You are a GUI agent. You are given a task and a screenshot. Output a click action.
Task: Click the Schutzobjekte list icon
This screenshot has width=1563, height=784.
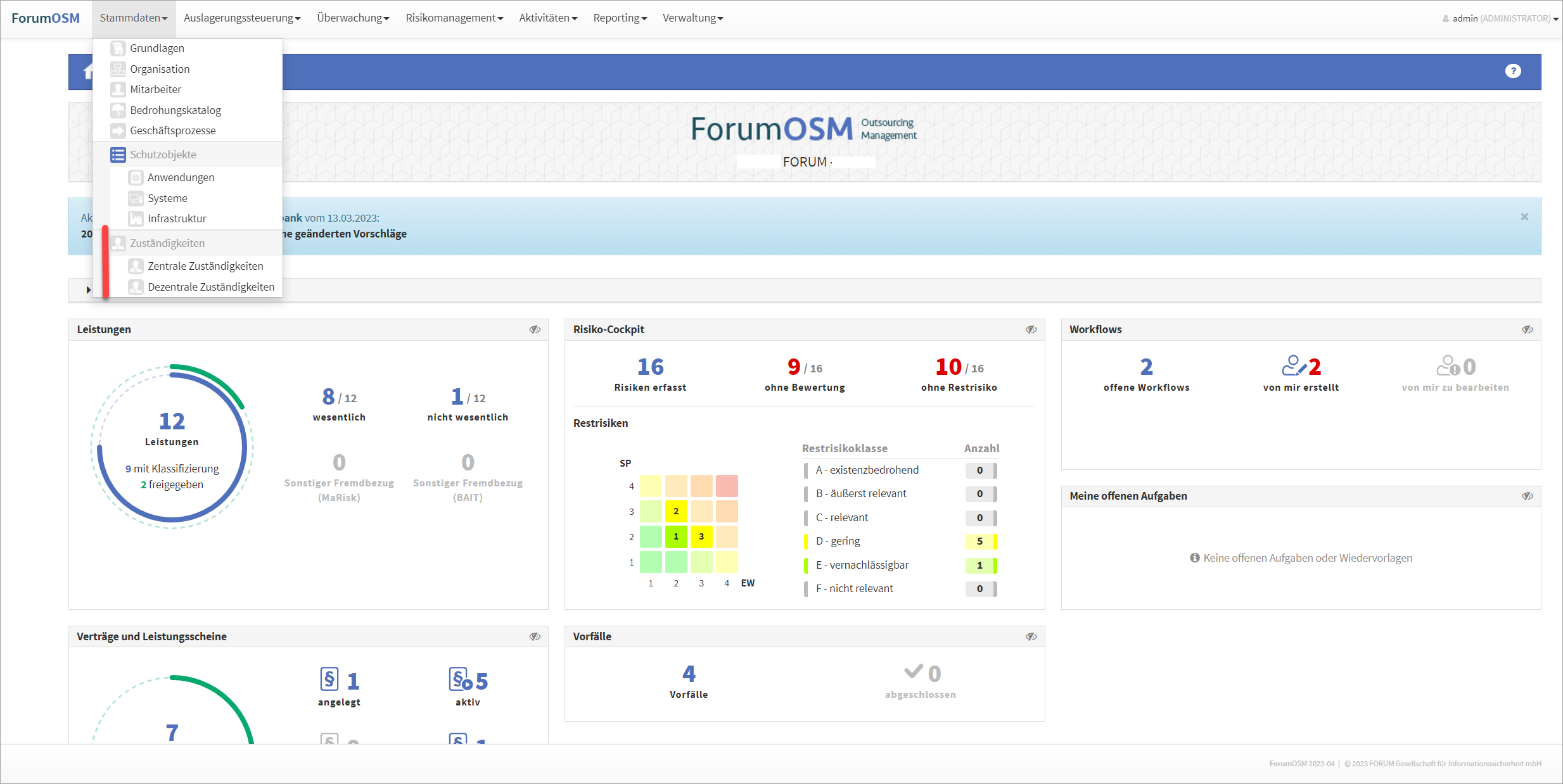[x=118, y=155]
